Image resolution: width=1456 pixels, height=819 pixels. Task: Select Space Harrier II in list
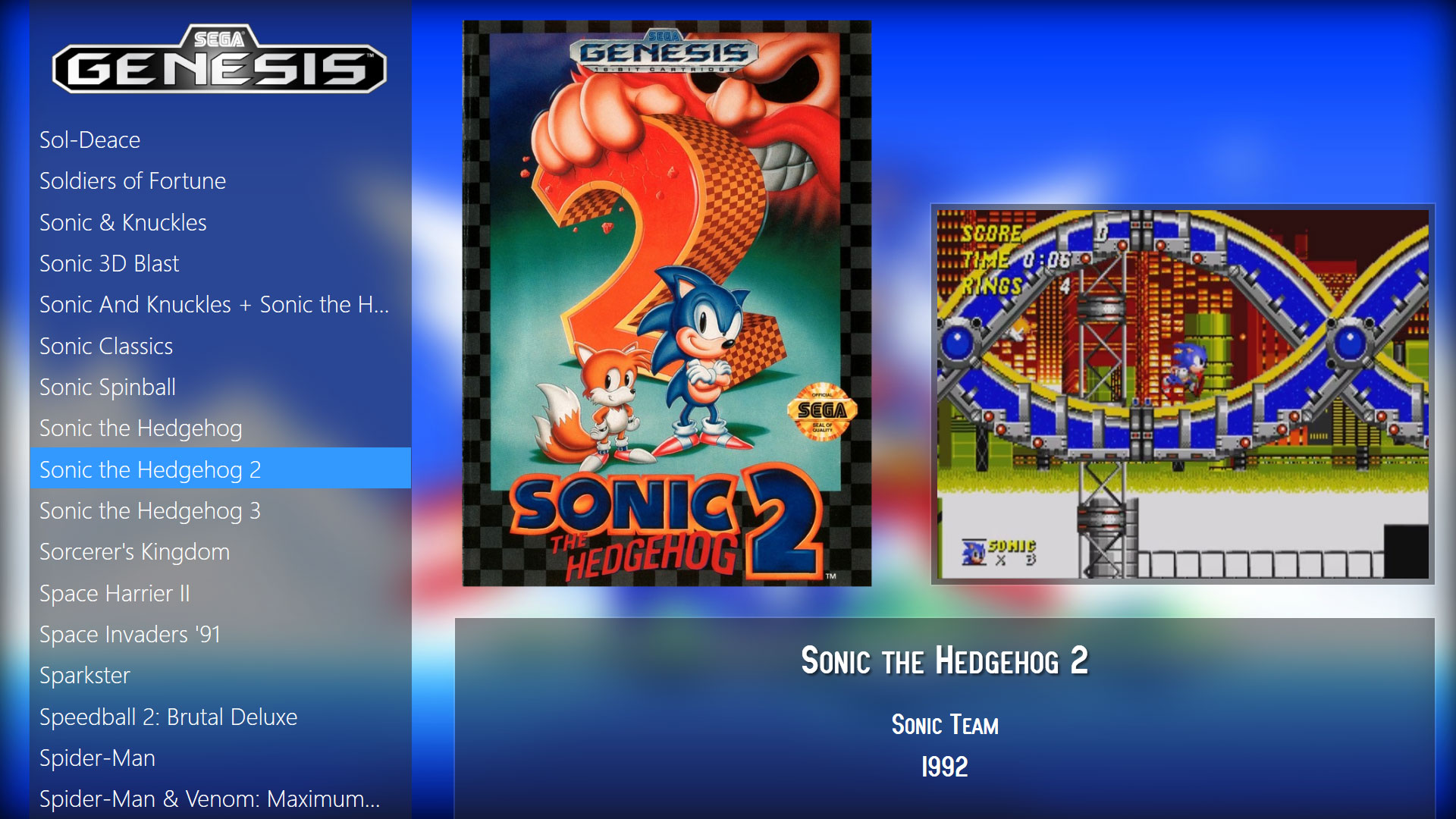(x=220, y=593)
